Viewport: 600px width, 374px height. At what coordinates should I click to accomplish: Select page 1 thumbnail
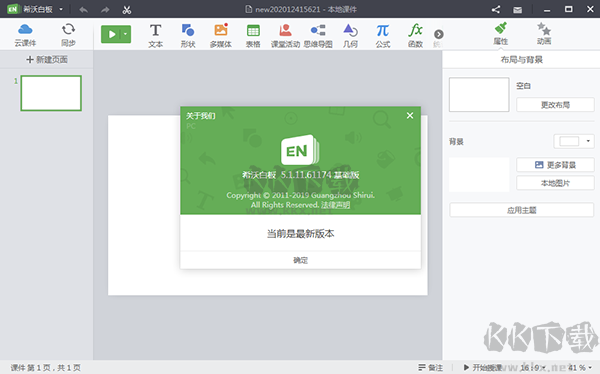[51, 93]
